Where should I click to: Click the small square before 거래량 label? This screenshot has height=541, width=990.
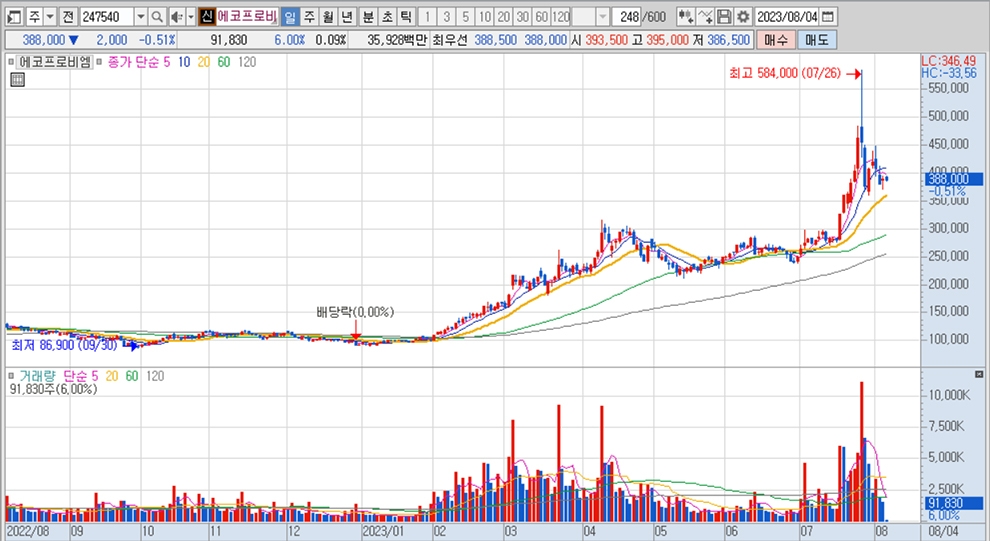(x=11, y=376)
